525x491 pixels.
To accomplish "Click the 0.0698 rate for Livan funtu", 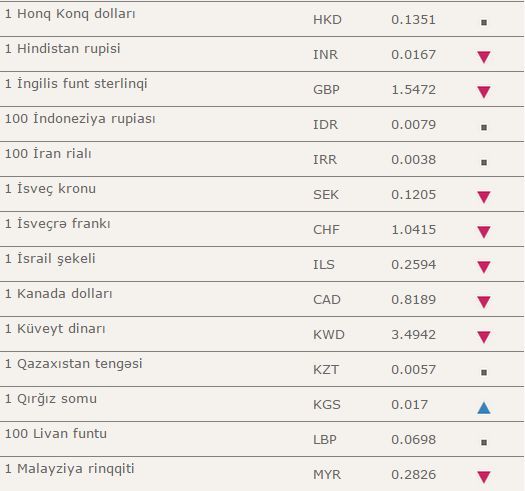I will pyautogui.click(x=414, y=439).
